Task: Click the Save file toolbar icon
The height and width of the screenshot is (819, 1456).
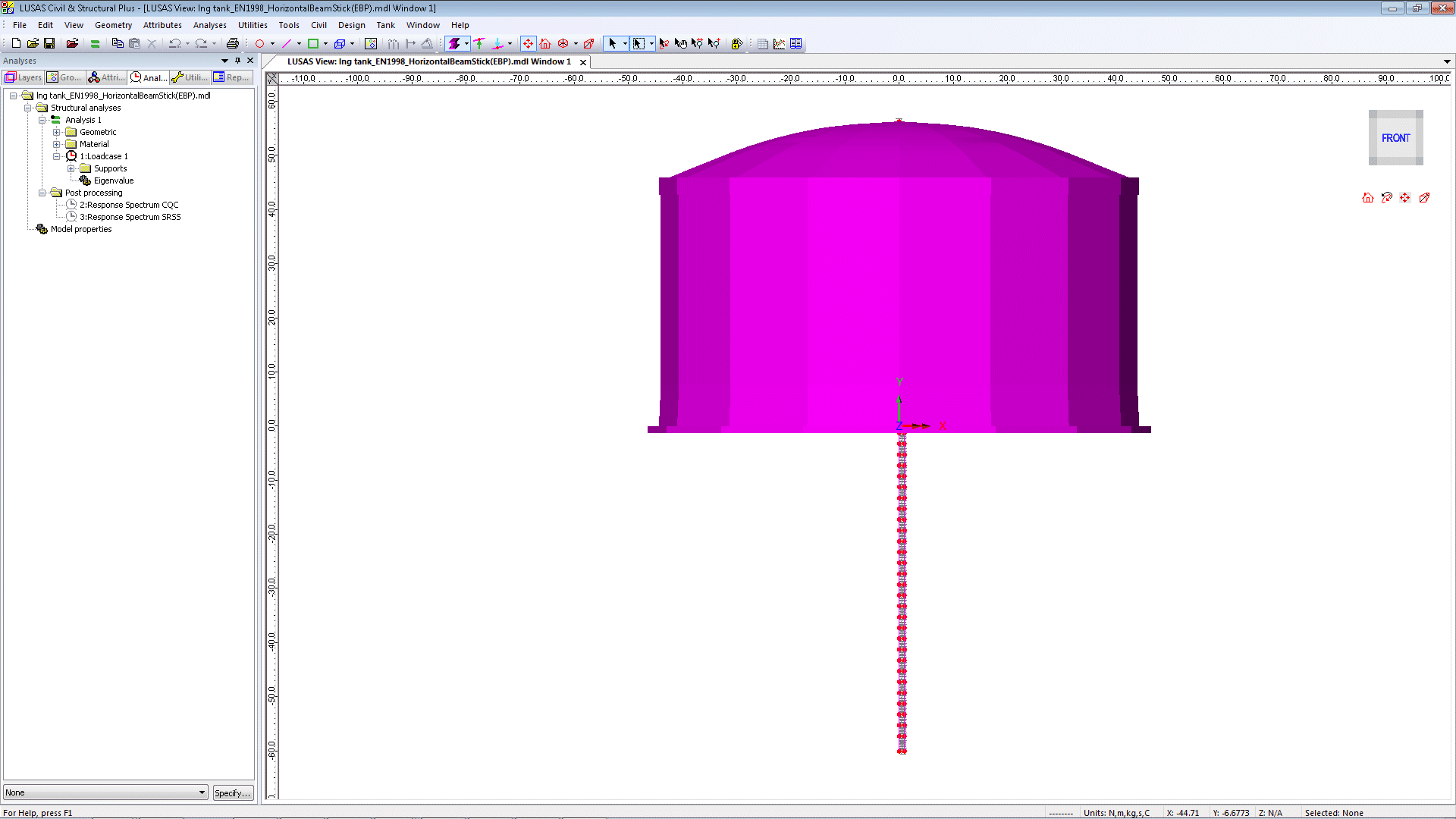Action: [49, 43]
